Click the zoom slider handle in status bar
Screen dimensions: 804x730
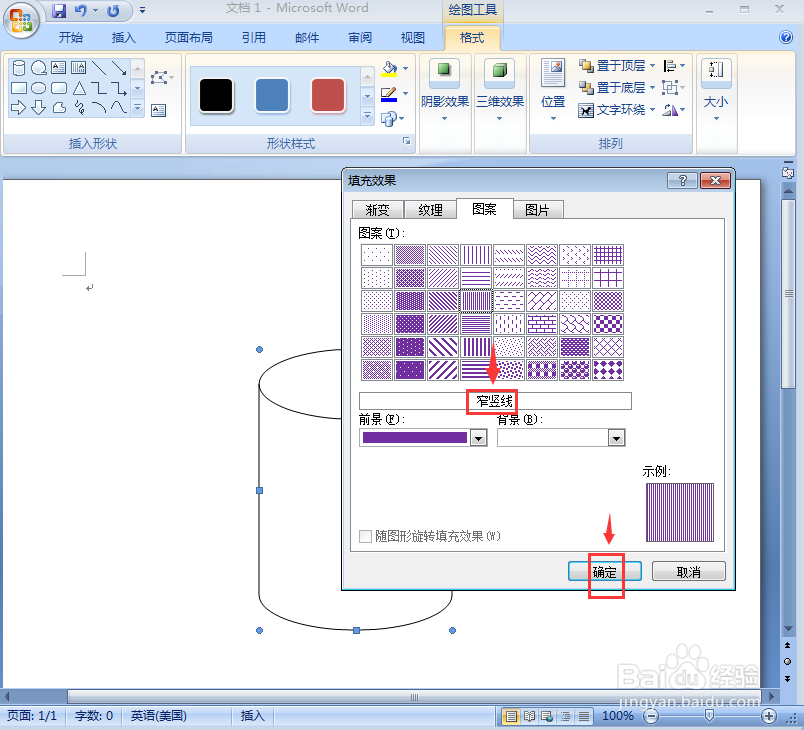coord(709,715)
